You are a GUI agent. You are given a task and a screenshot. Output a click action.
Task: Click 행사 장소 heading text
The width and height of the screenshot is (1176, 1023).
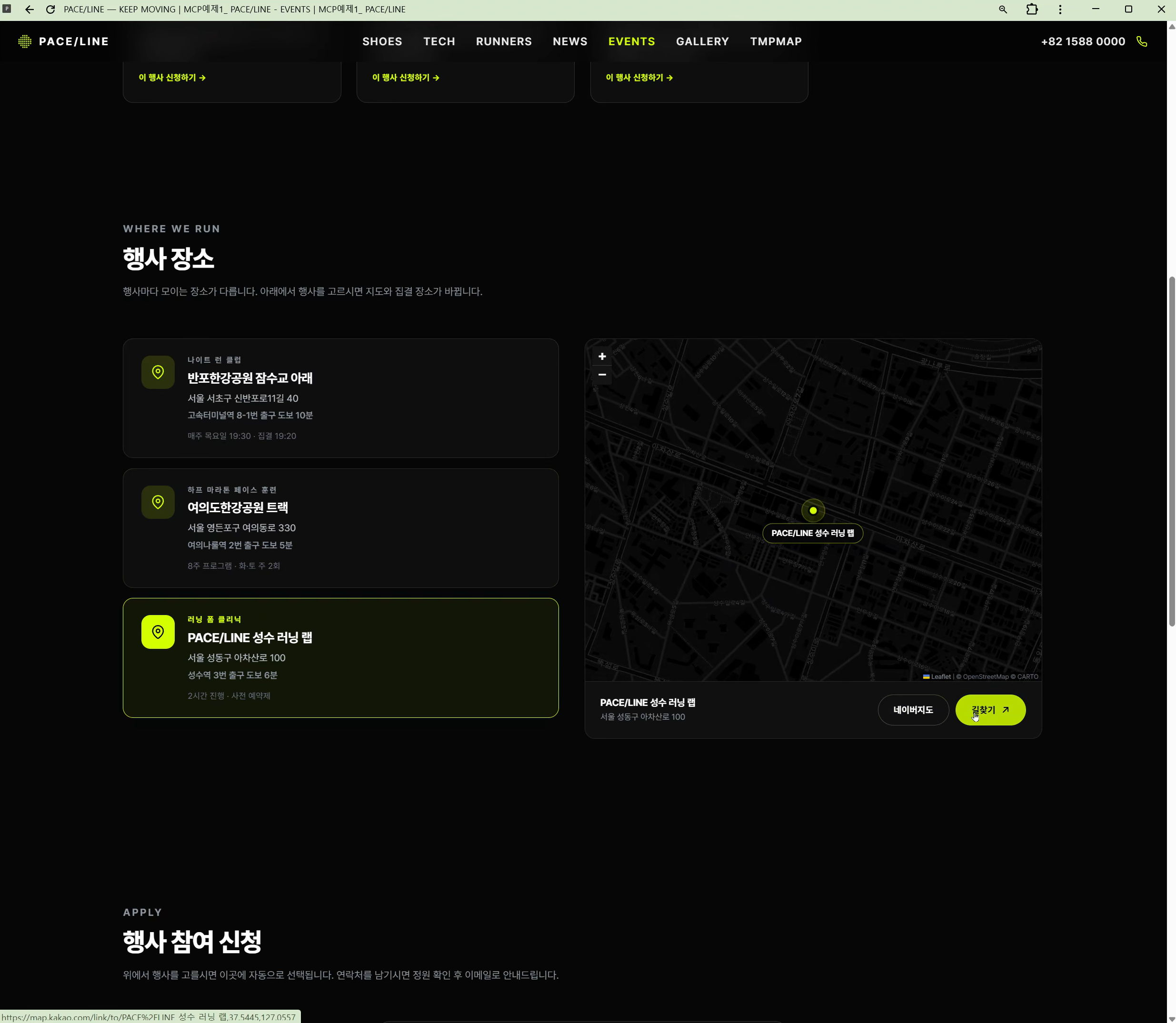click(169, 258)
